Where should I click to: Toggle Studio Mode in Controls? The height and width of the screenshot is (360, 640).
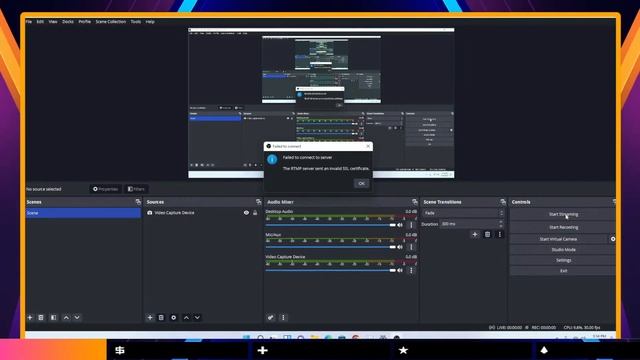563,249
